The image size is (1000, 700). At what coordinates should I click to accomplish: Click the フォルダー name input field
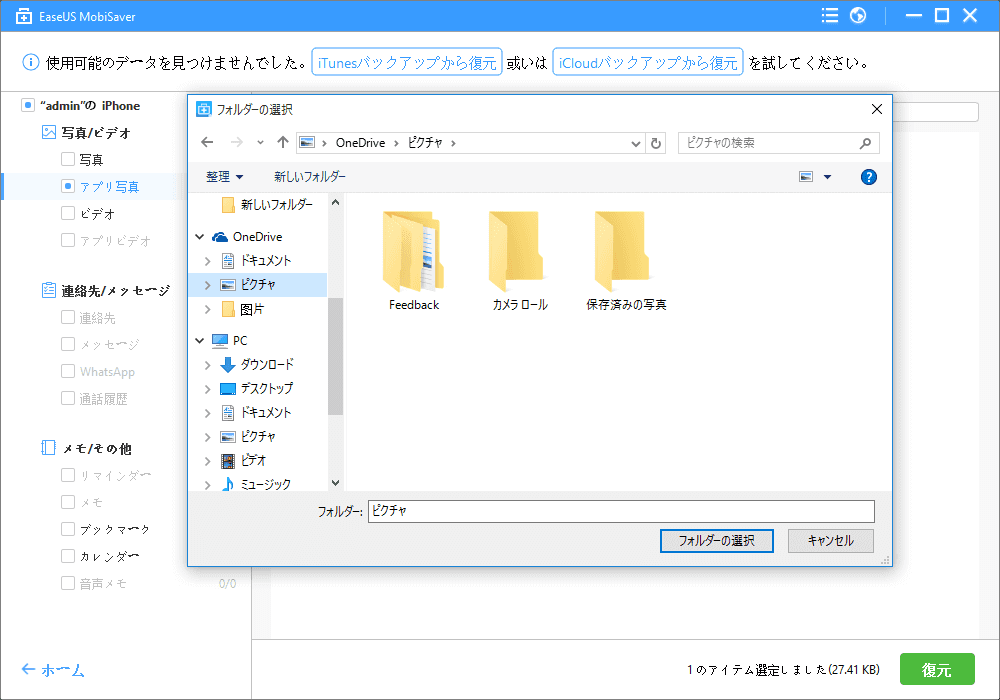pos(621,511)
